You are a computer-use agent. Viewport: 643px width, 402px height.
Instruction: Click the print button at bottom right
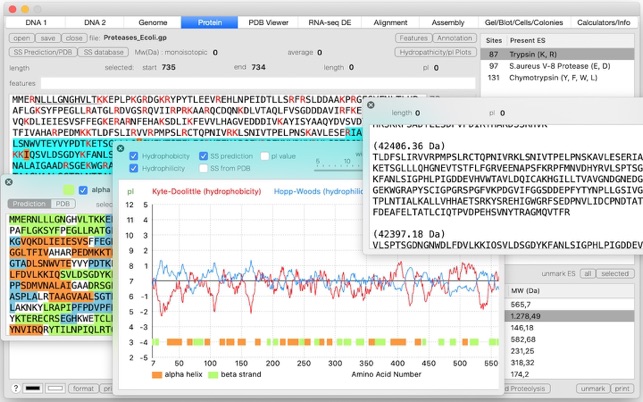click(622, 388)
